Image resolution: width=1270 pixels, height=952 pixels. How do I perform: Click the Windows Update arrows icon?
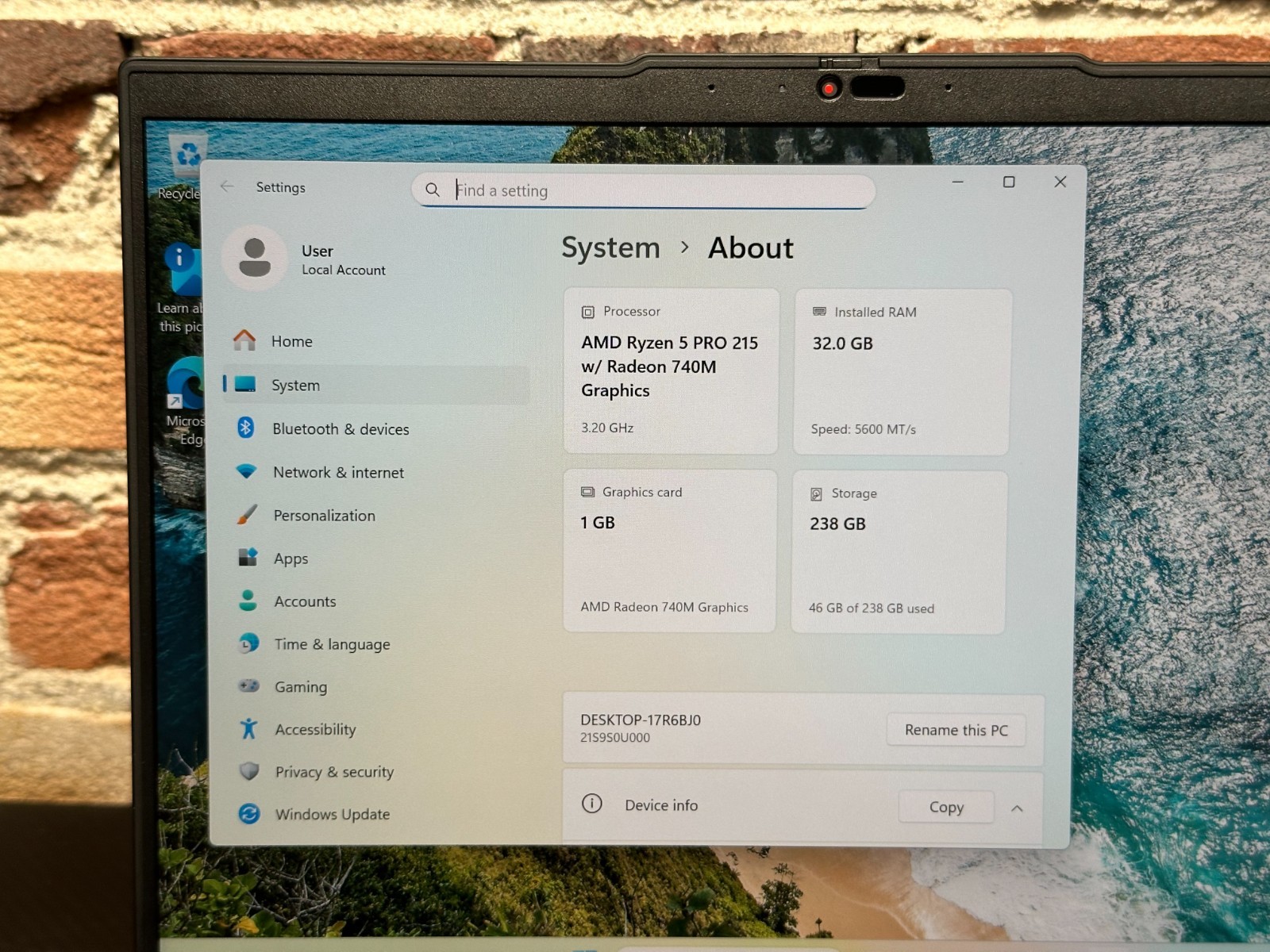[x=249, y=813]
